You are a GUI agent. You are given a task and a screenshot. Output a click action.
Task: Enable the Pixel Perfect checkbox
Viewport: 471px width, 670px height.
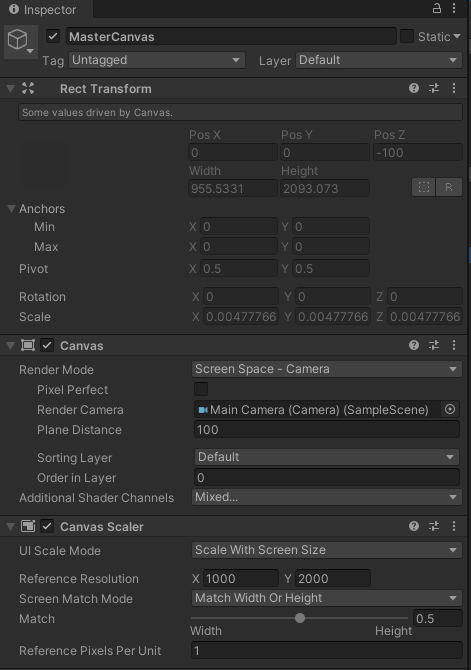pos(201,389)
